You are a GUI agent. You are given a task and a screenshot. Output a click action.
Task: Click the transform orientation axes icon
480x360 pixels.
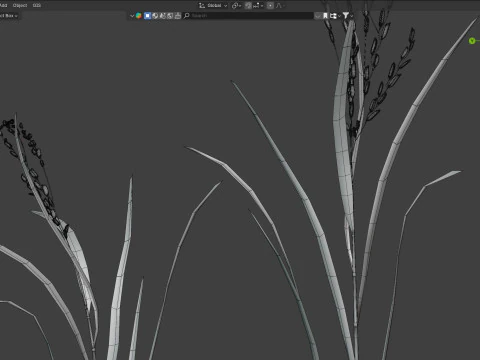click(x=202, y=6)
